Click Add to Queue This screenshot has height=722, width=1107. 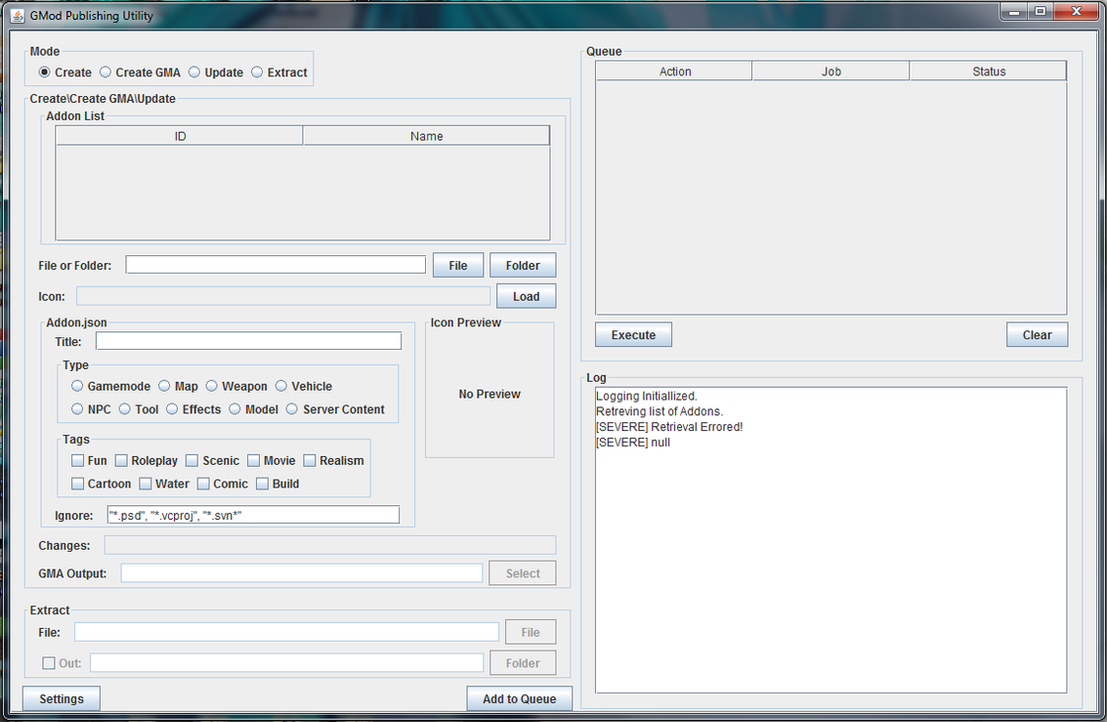pos(520,699)
